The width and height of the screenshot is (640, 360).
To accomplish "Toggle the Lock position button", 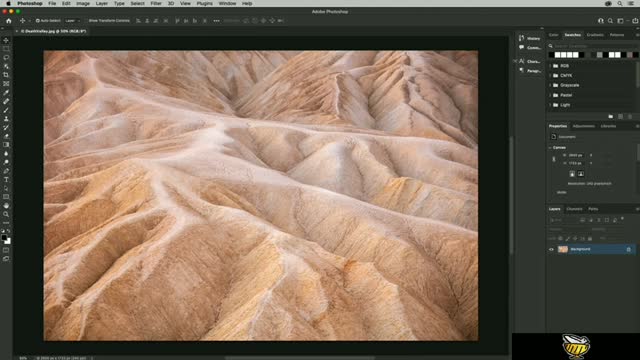I will pos(575,238).
